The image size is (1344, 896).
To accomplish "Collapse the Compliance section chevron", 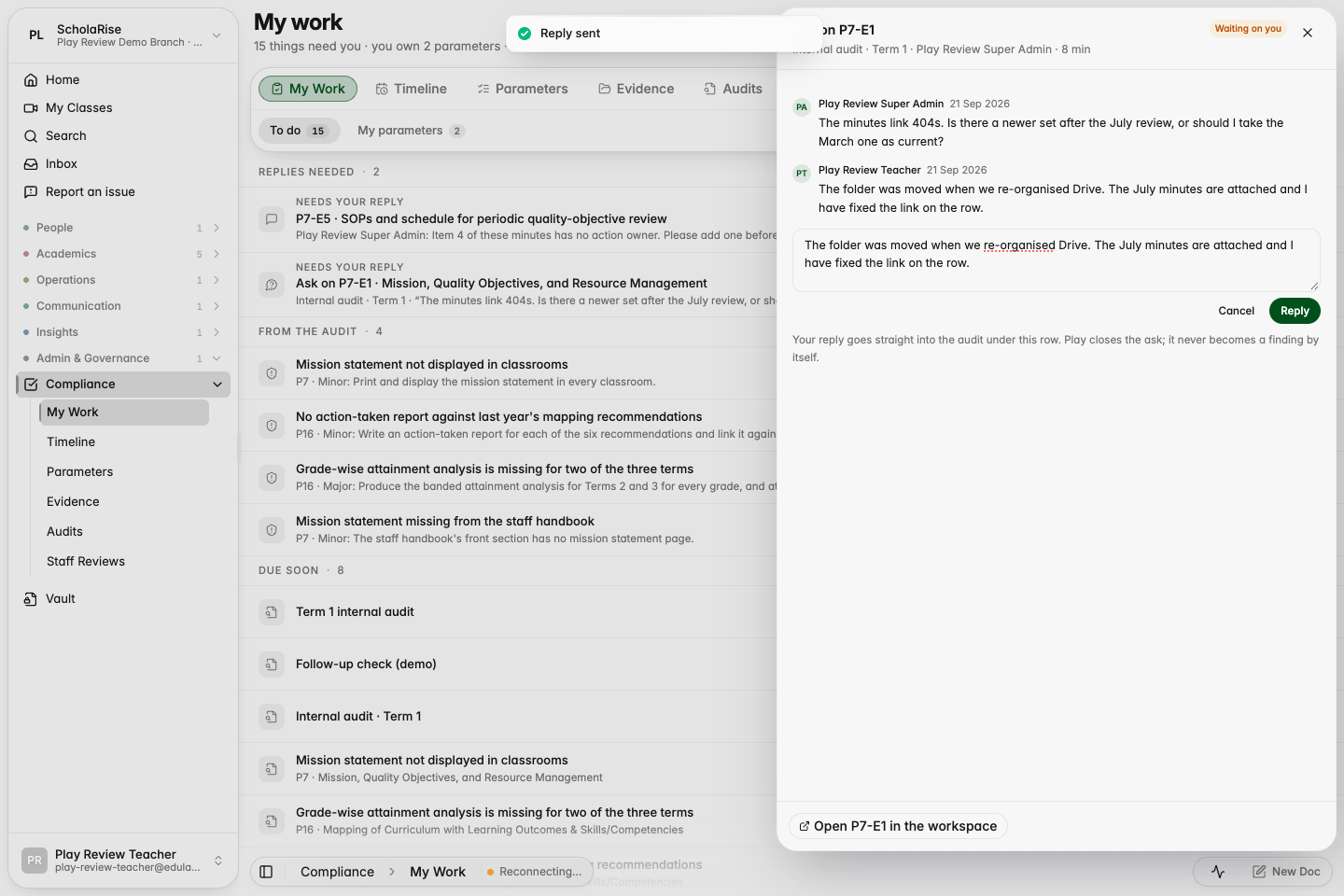I will 217,385.
